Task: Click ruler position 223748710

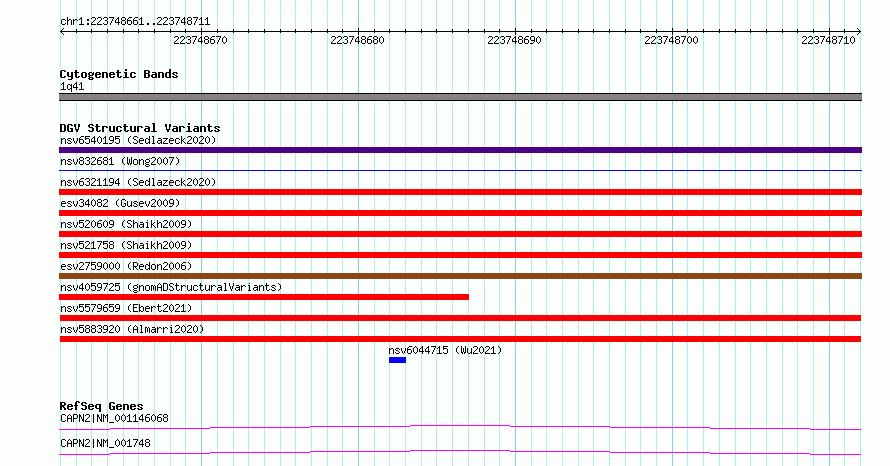Action: click(x=828, y=40)
